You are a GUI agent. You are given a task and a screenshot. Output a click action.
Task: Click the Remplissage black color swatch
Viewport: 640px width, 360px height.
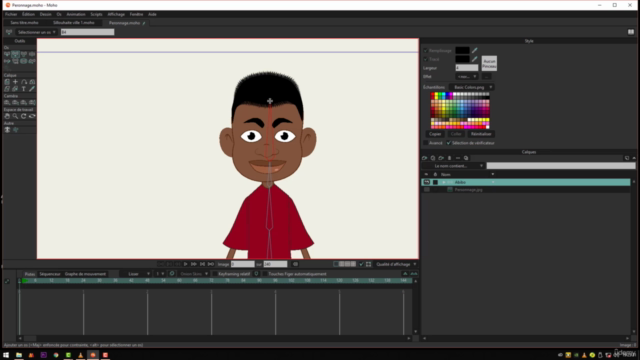(x=462, y=50)
